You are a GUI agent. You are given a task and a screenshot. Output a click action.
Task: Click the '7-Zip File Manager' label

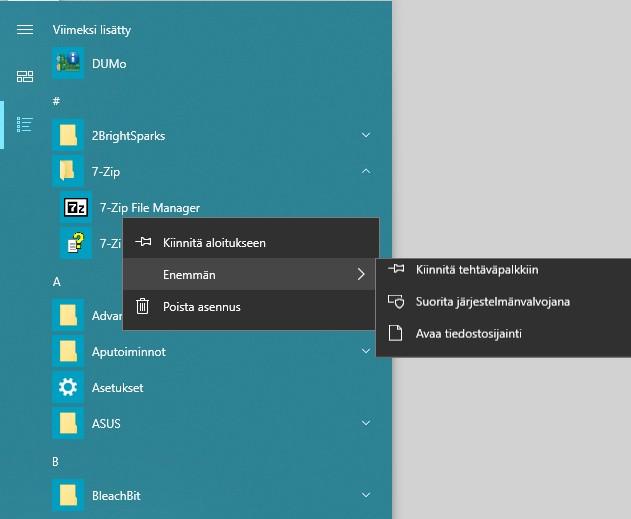[150, 208]
